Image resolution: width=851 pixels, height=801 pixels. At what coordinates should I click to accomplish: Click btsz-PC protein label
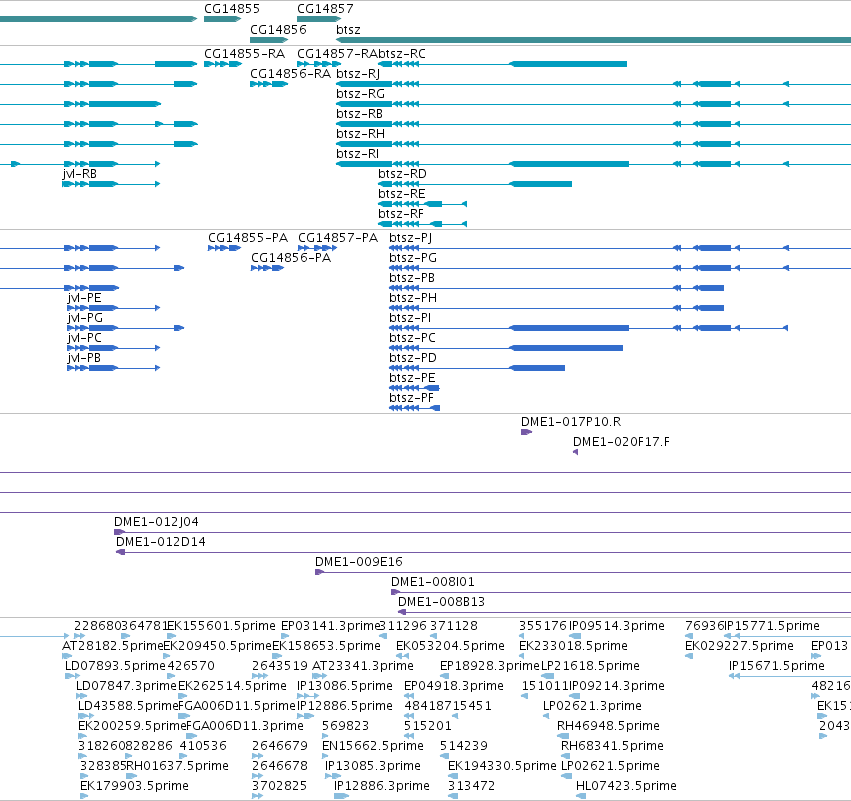412,338
